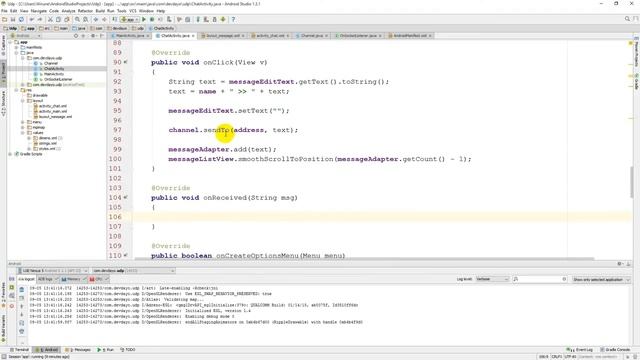Open the Navigate menu
Image resolution: width=640 pixels, height=360 pixels.
39,11
